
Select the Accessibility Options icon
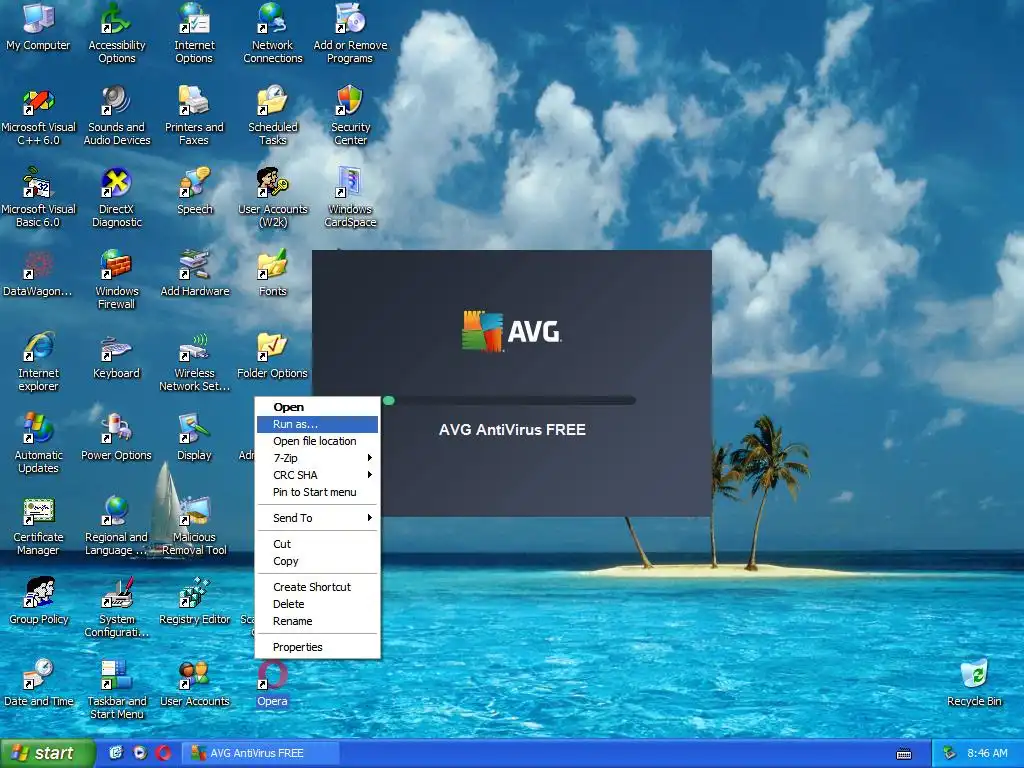(116, 33)
